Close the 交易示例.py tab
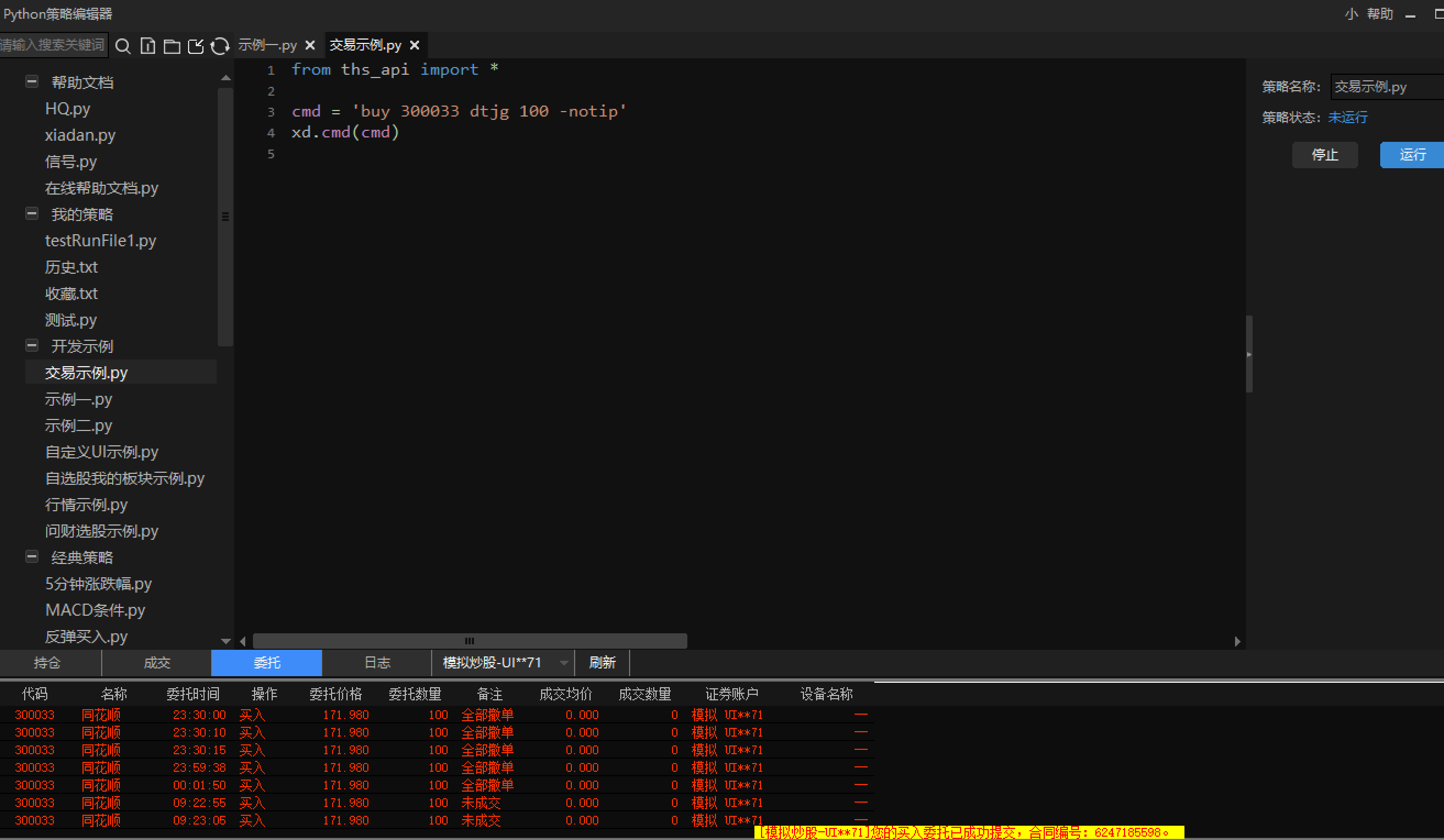This screenshot has width=1444, height=840. tap(415, 45)
